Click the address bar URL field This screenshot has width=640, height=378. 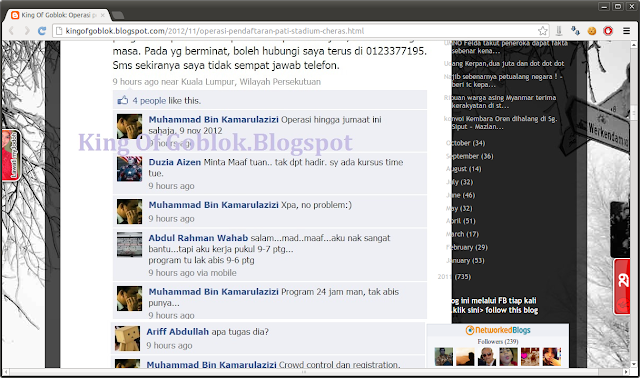(x=300, y=31)
